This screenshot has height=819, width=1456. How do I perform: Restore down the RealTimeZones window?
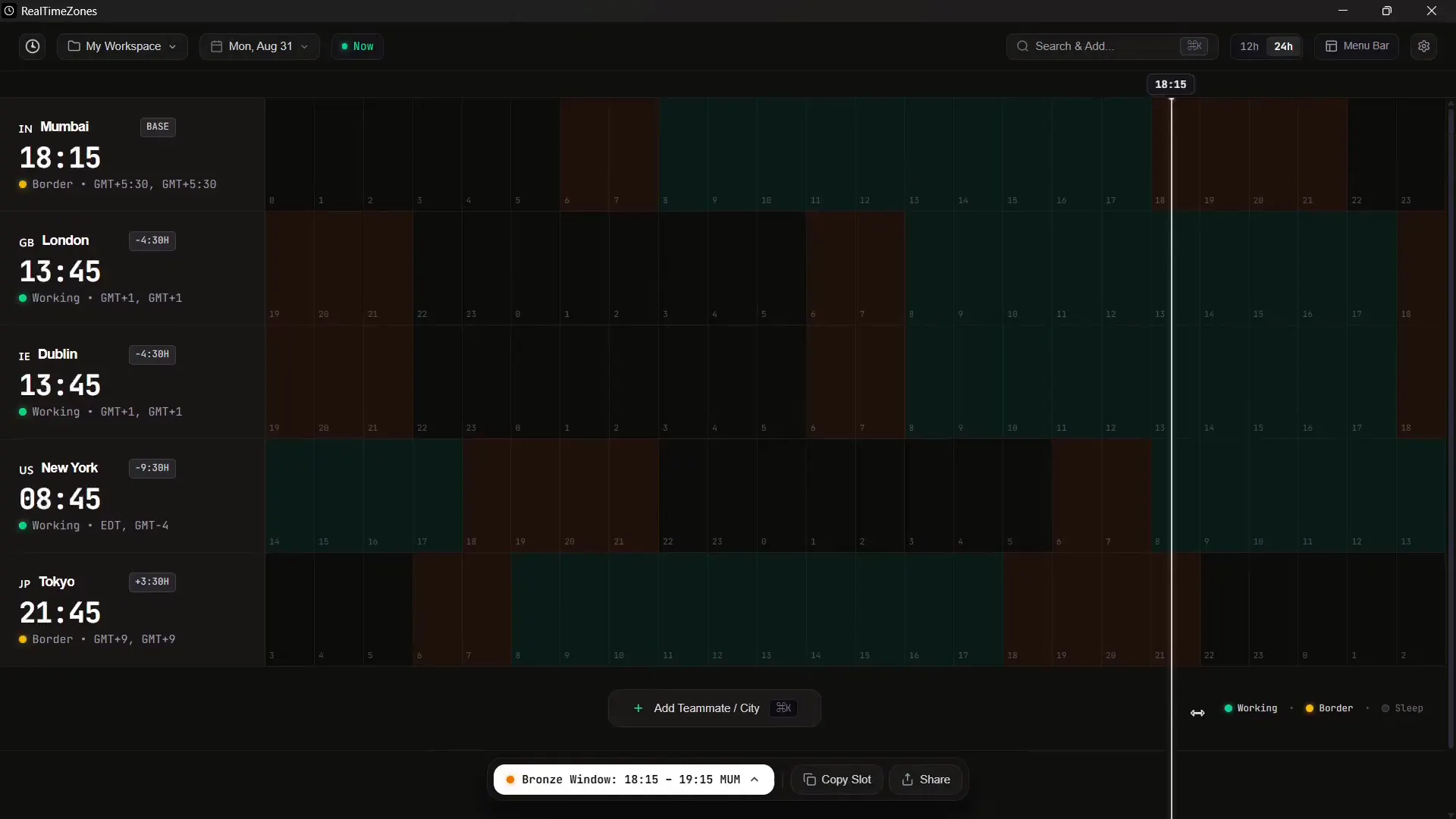1387,11
